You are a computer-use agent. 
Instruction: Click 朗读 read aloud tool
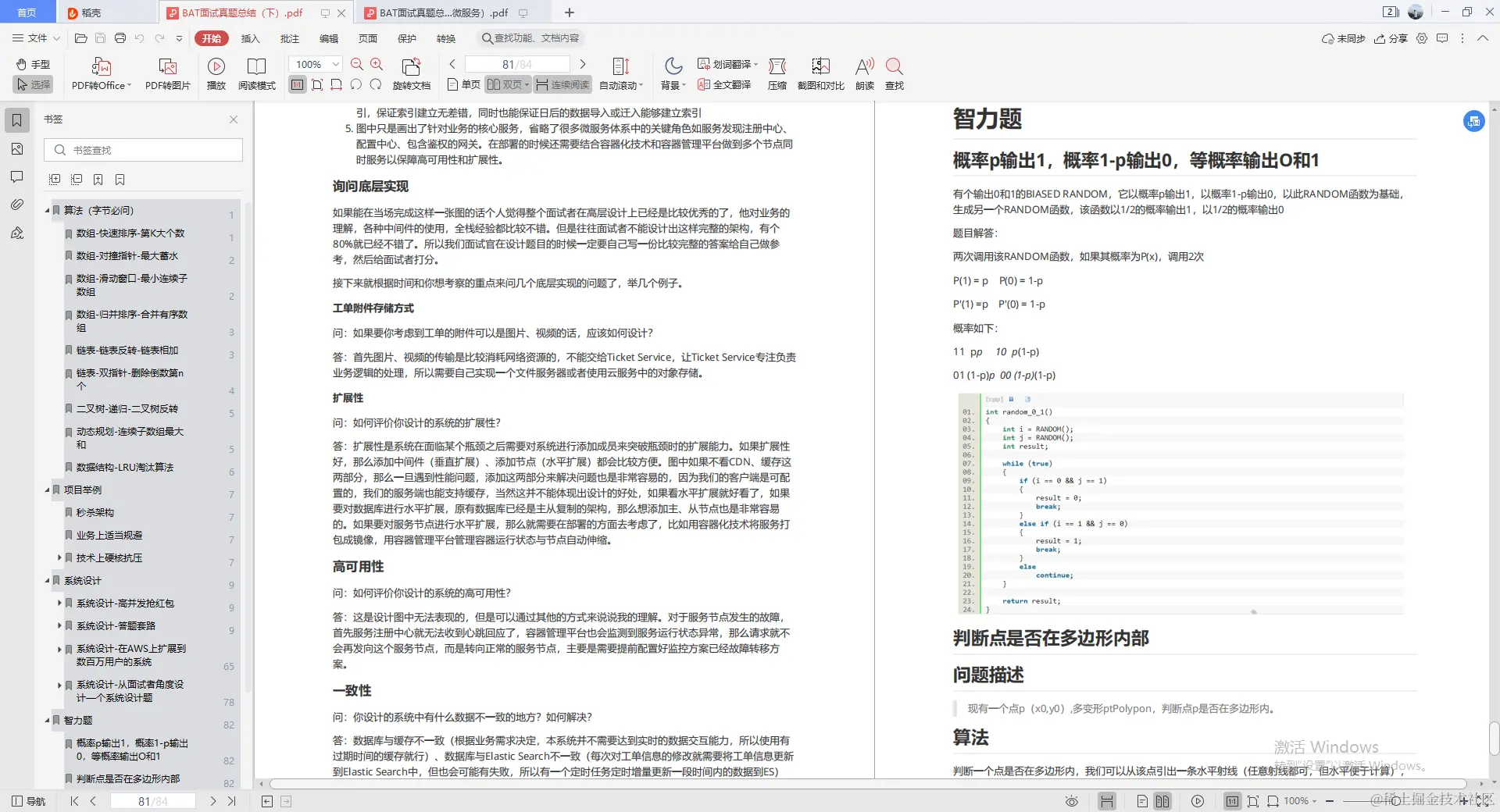pyautogui.click(x=865, y=75)
